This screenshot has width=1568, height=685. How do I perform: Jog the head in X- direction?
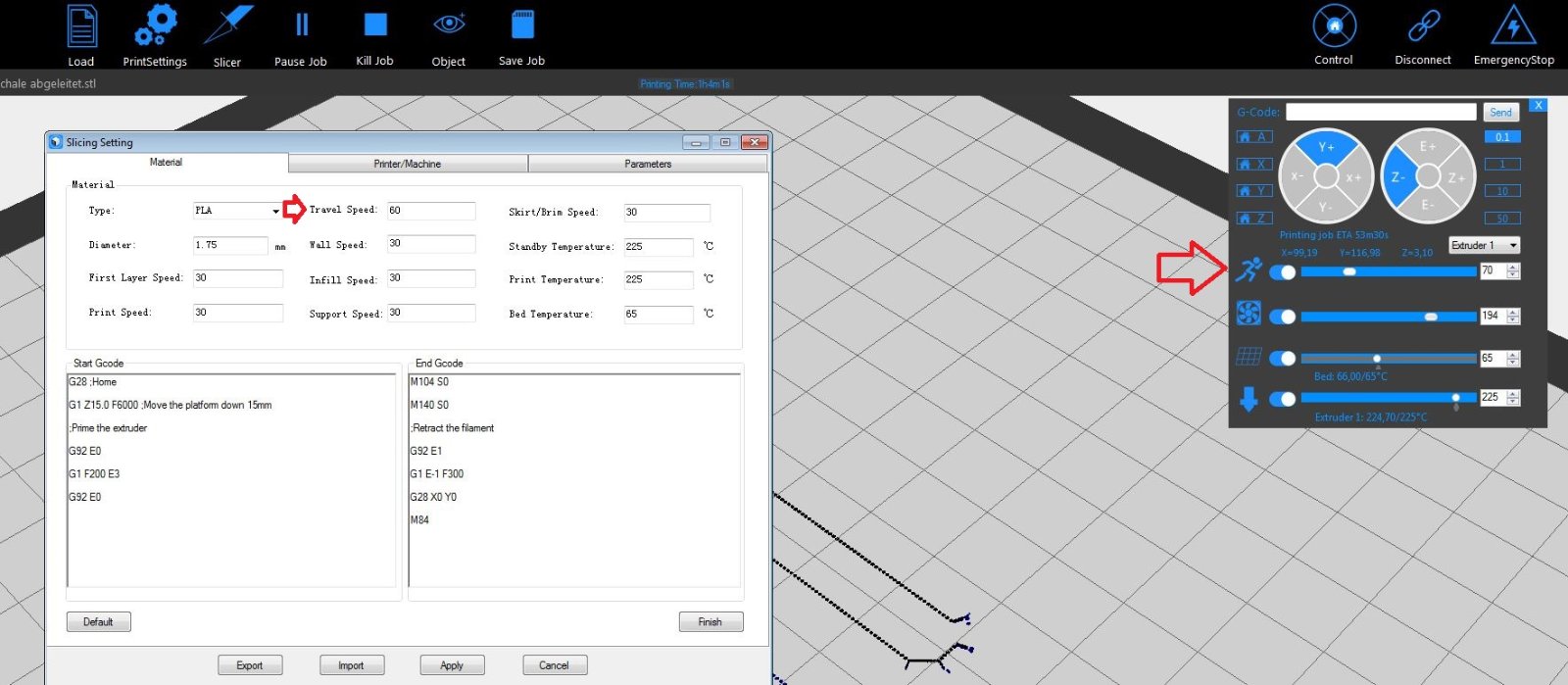click(1297, 176)
